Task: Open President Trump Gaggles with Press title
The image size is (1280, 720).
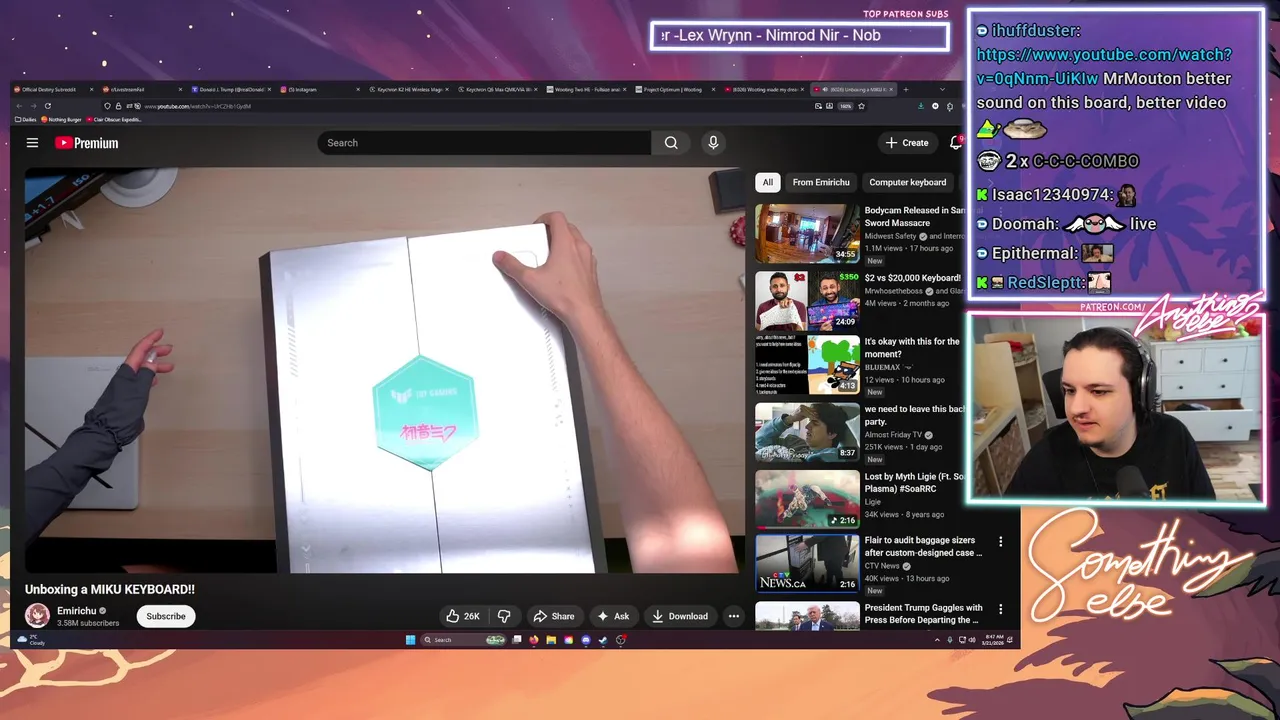Action: (x=923, y=614)
